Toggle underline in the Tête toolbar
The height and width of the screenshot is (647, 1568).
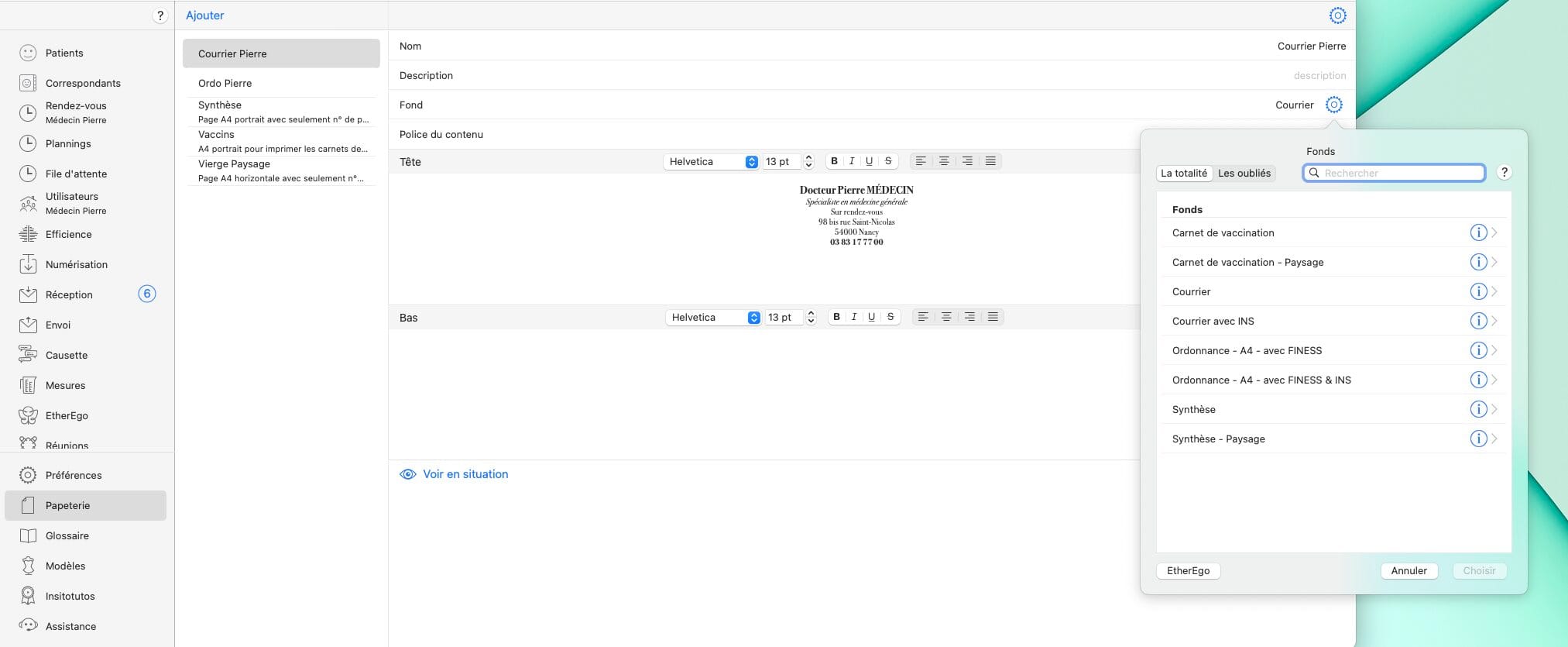869,161
